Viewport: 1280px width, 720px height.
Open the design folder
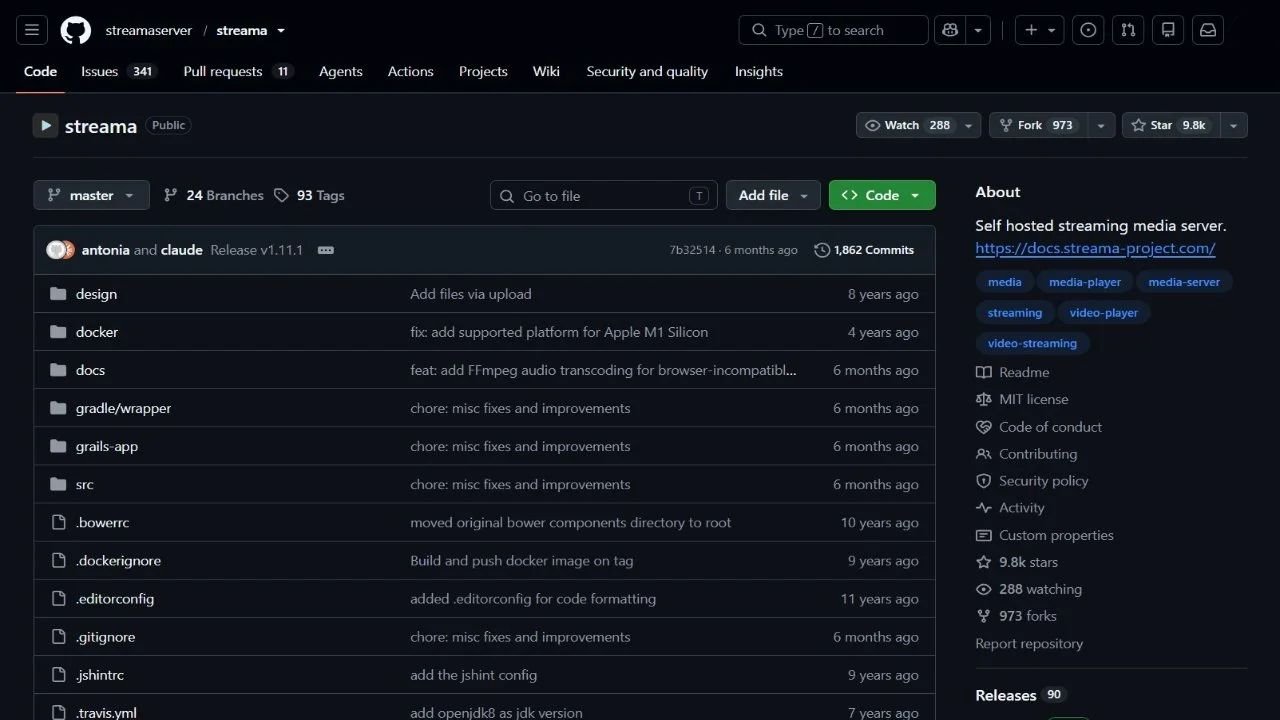[96, 294]
